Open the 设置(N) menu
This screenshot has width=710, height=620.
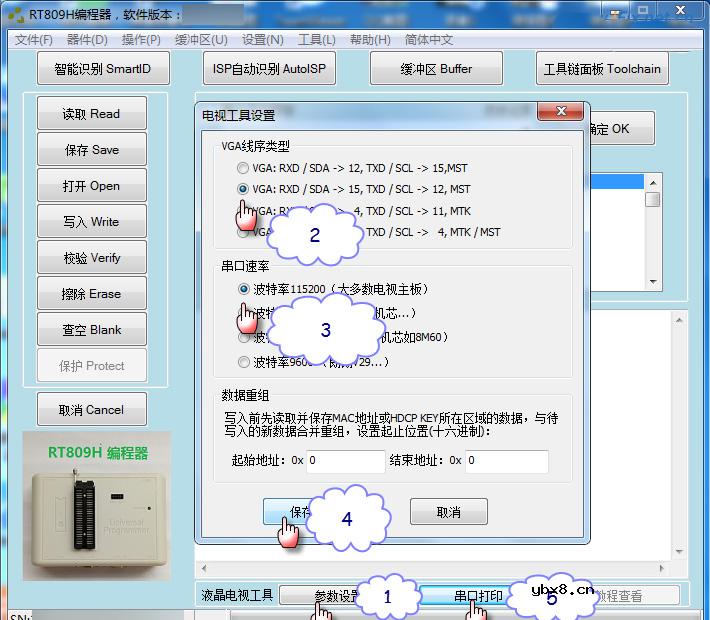pos(262,40)
